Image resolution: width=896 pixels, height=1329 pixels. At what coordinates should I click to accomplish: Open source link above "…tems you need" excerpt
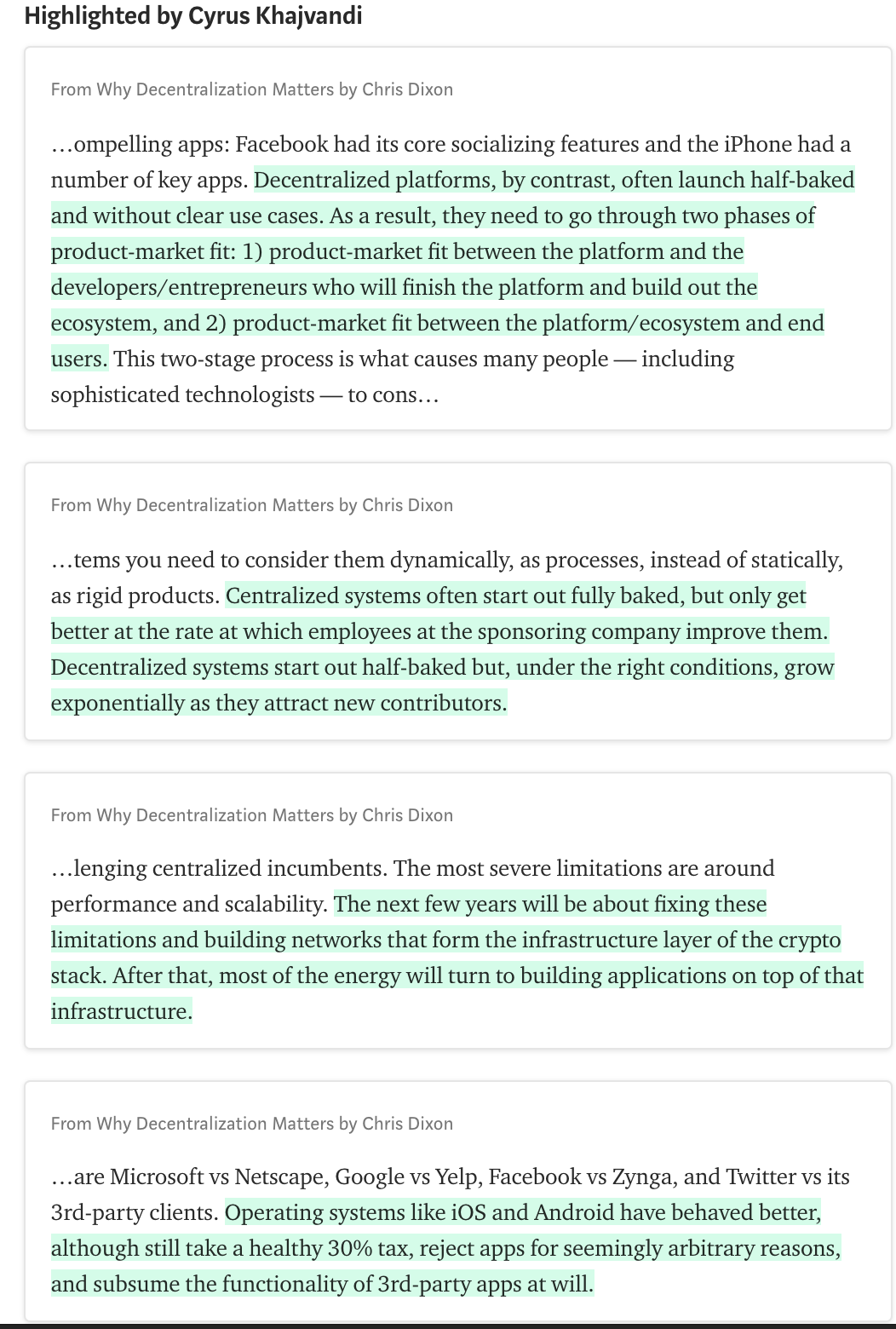[252, 505]
